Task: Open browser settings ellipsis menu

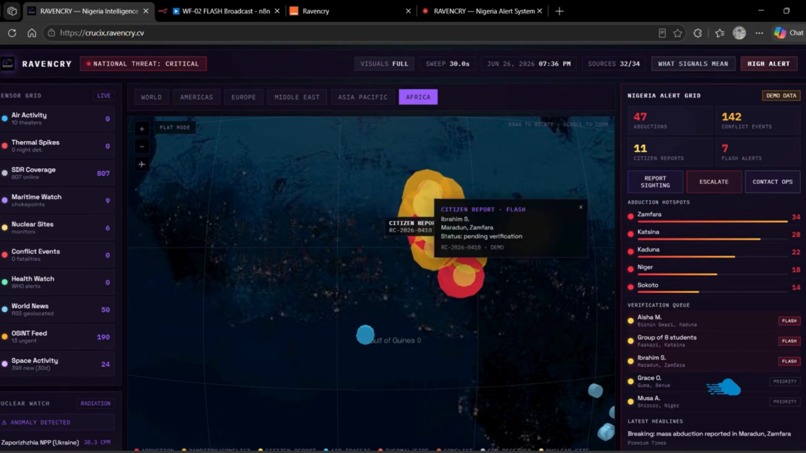Action: coord(759,33)
